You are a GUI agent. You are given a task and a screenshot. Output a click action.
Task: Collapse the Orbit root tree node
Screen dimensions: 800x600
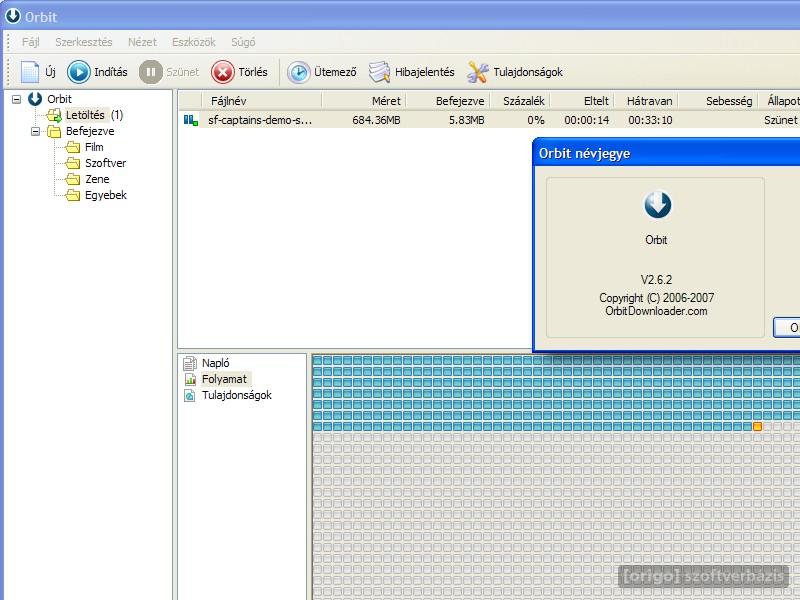pos(17,99)
